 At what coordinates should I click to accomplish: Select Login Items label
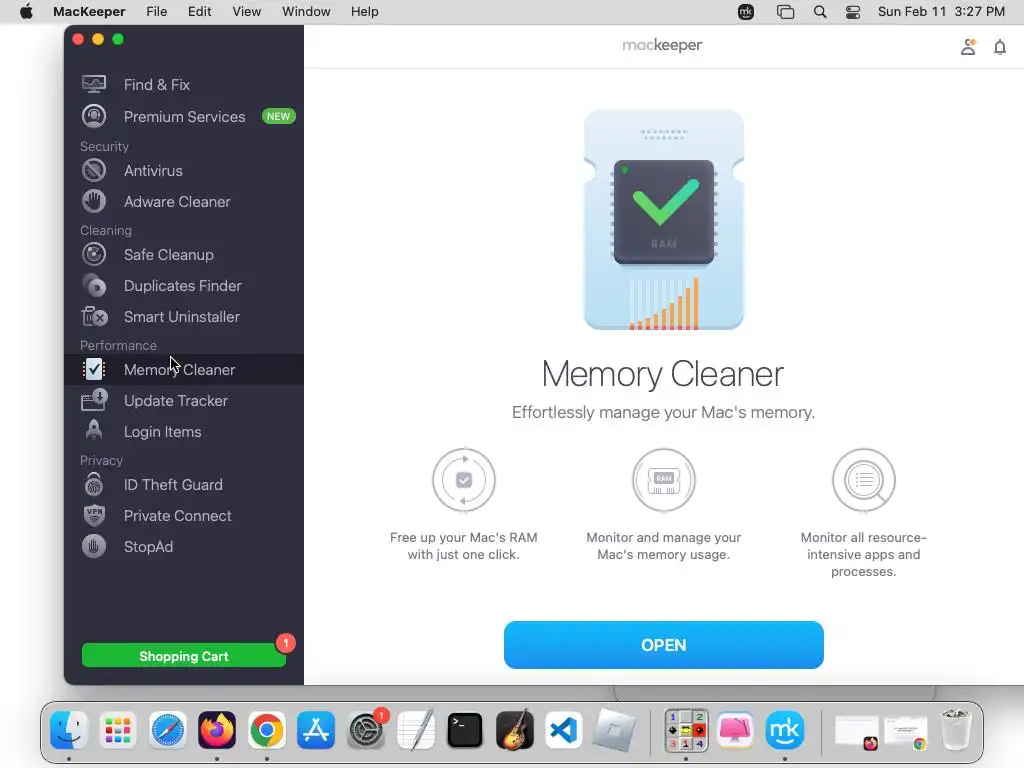(x=163, y=431)
